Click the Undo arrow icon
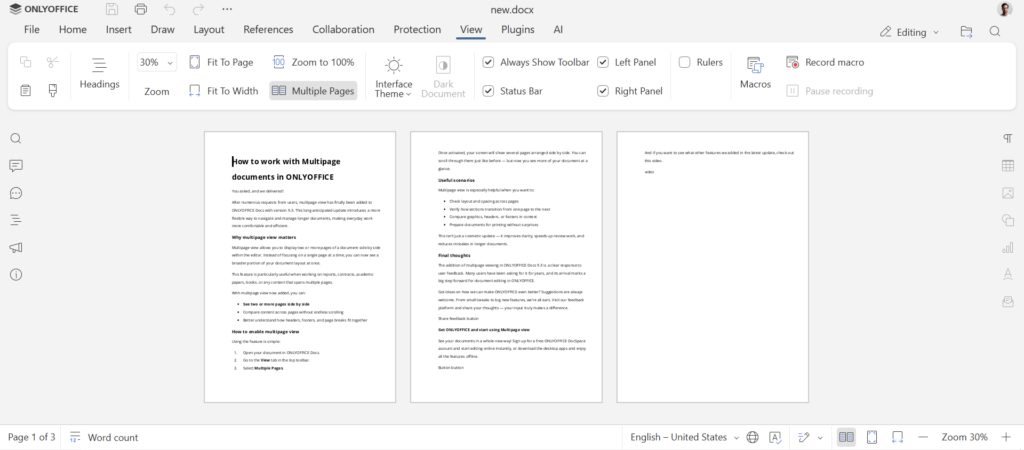The width and height of the screenshot is (1024, 450). click(x=169, y=9)
